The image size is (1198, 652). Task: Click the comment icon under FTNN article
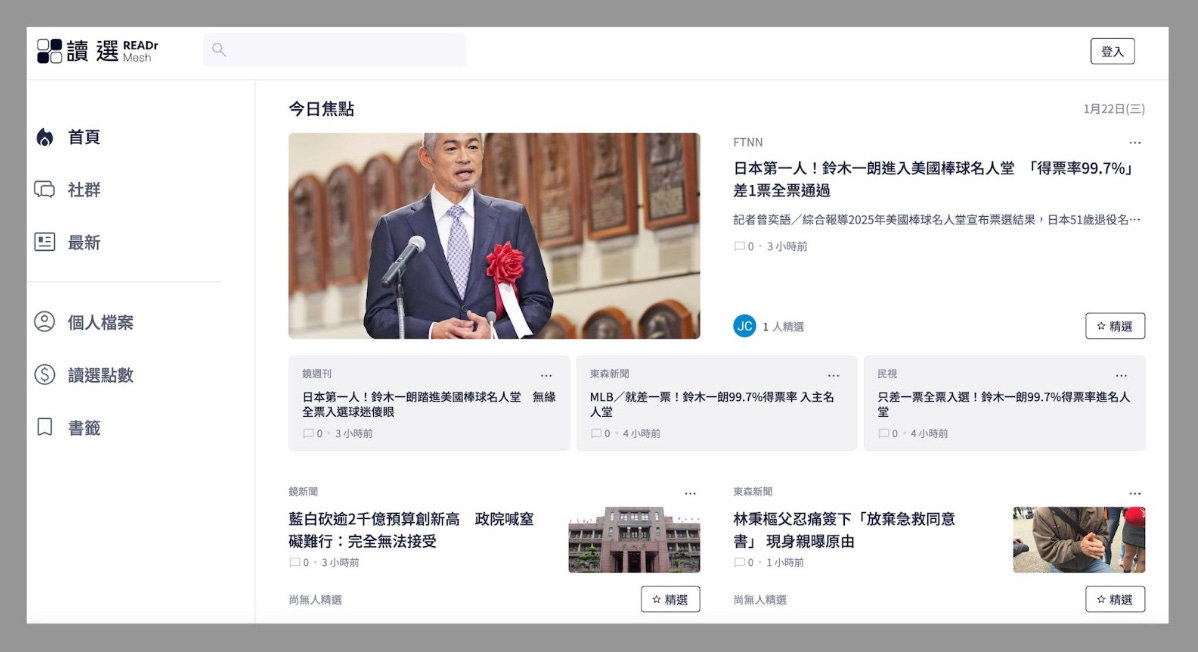739,246
